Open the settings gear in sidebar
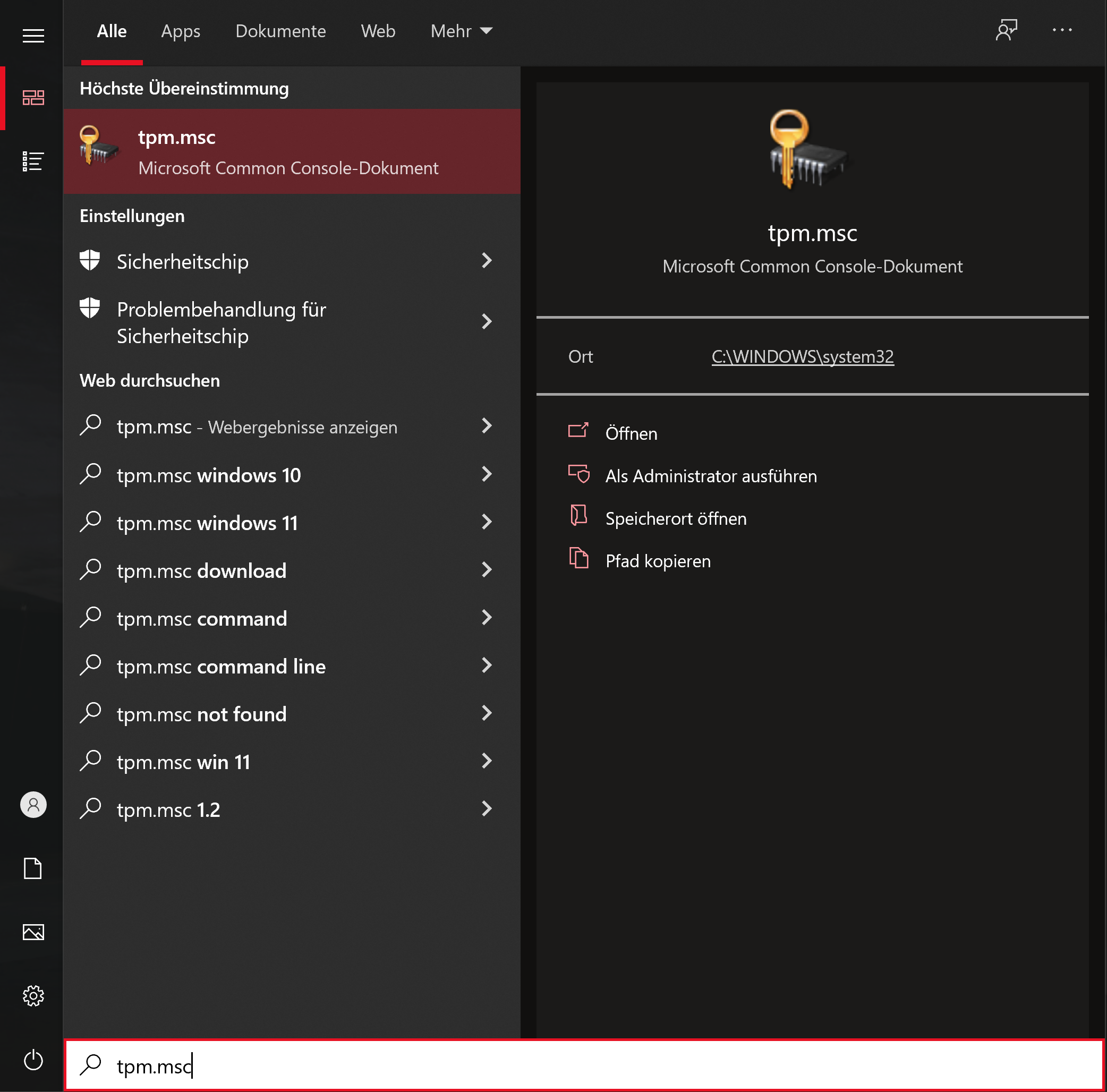The image size is (1107, 1092). [33, 996]
